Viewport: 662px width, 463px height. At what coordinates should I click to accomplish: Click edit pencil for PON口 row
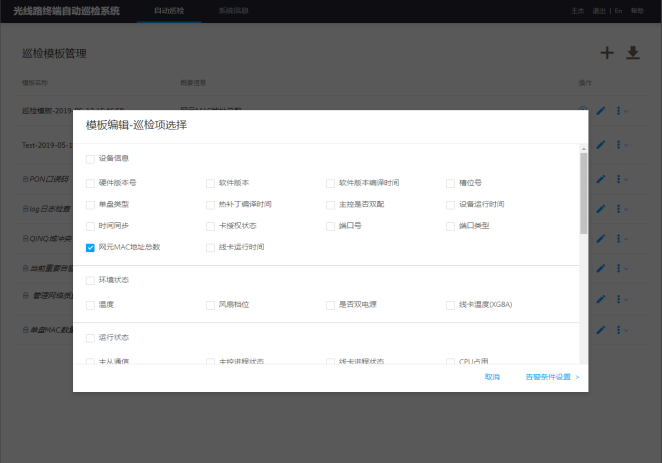point(601,178)
